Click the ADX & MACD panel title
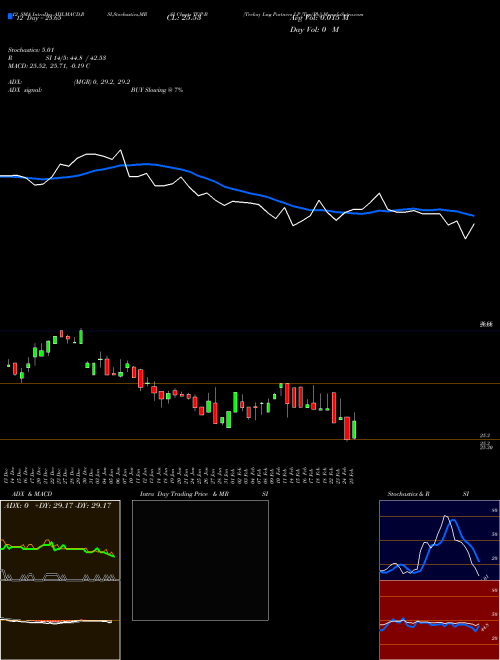This screenshot has width=500, height=660. coord(32,494)
